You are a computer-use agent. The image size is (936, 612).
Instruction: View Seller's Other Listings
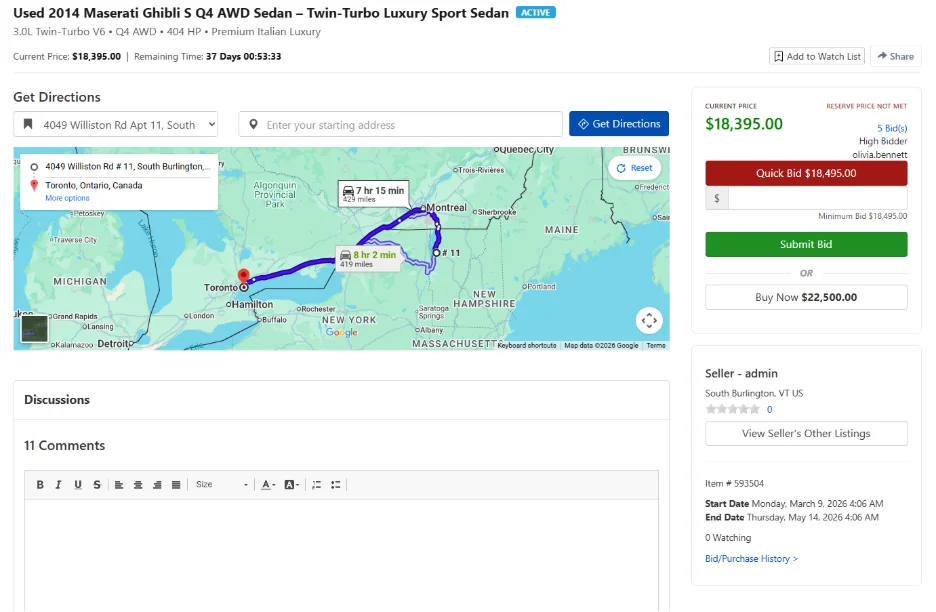pos(806,433)
